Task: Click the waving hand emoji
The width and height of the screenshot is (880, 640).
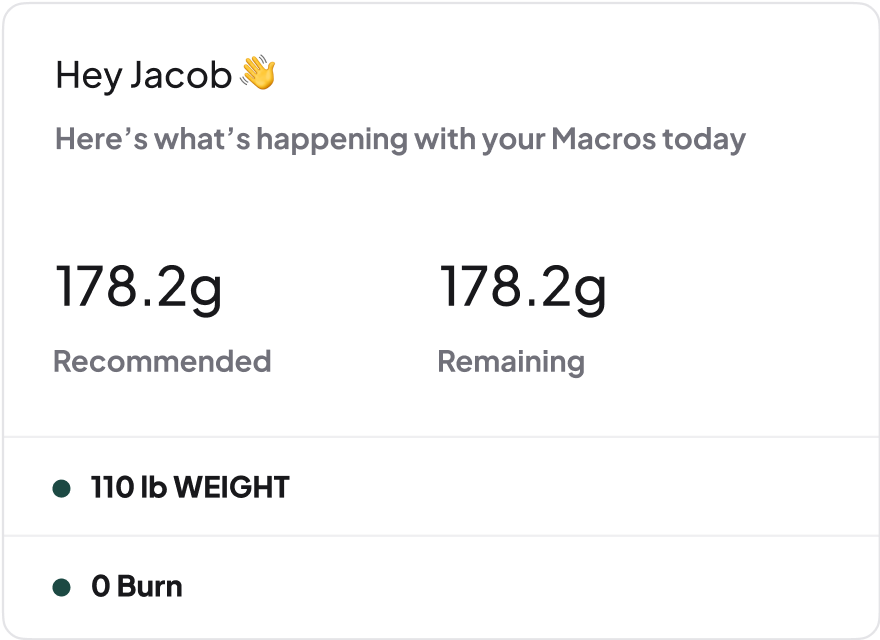Action: (258, 74)
